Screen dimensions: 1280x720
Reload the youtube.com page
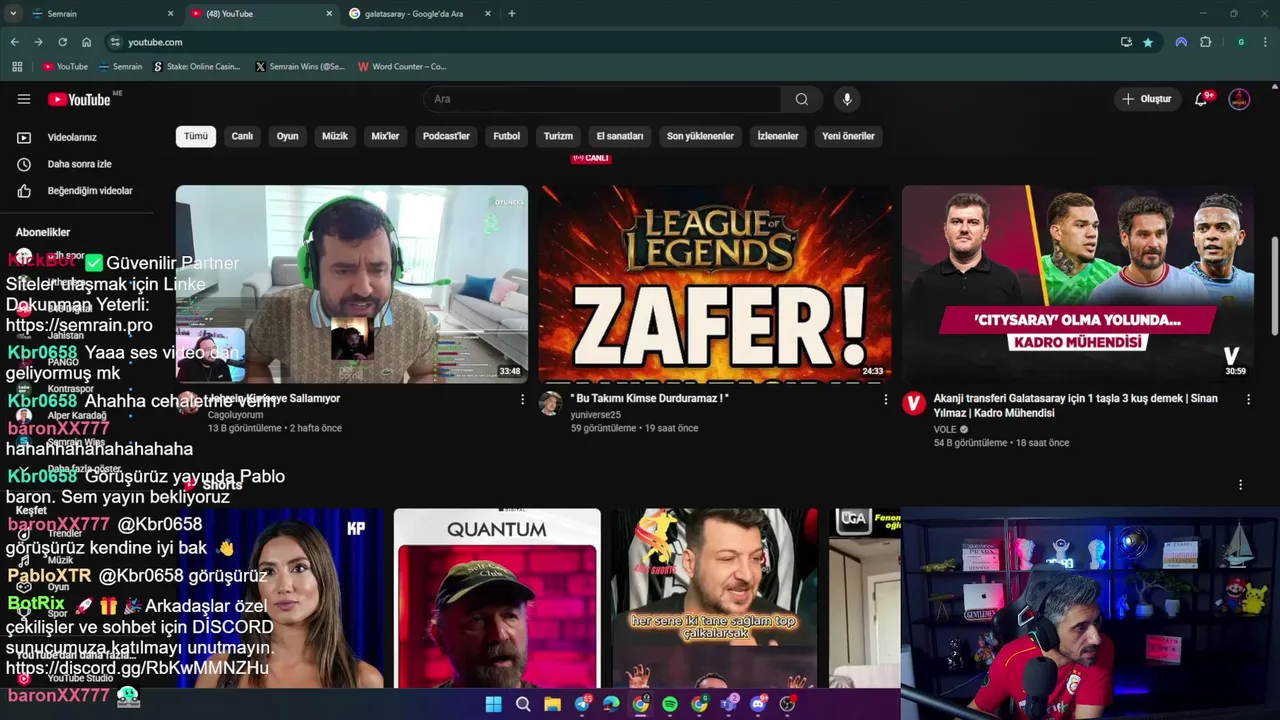coord(62,42)
